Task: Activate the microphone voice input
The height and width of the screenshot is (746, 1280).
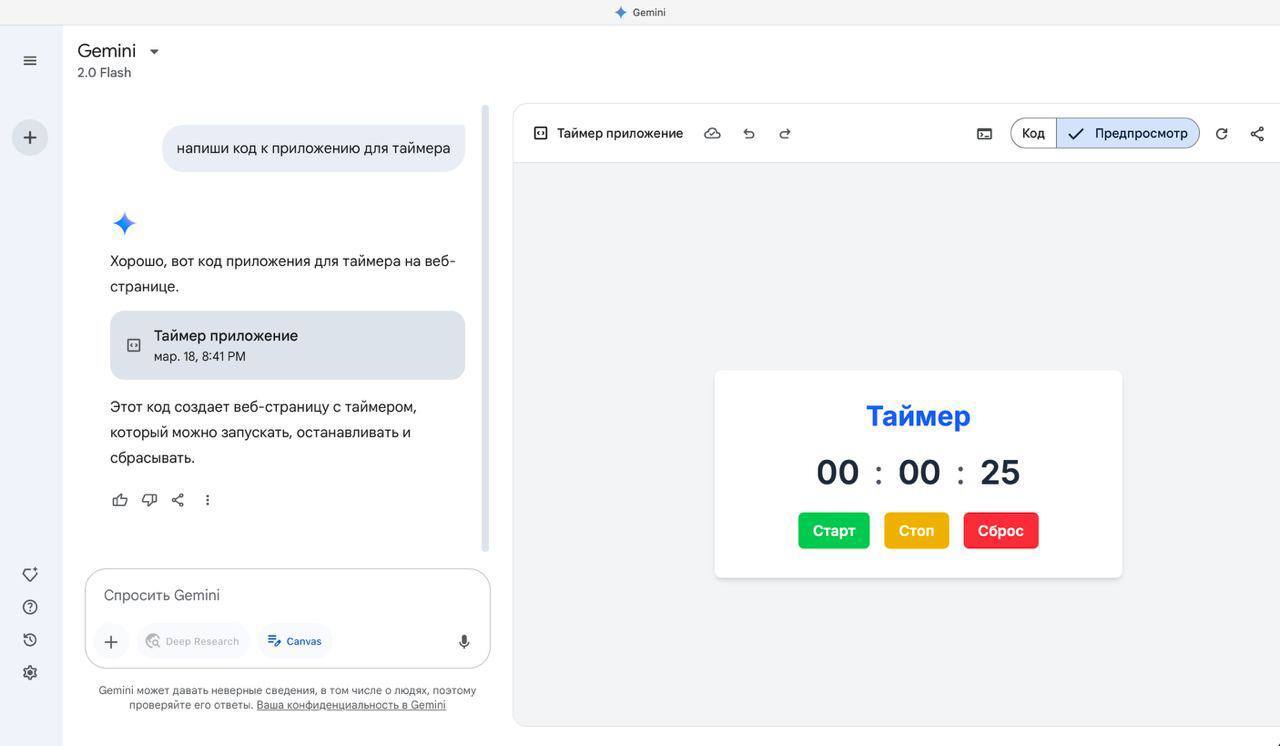Action: 464,641
